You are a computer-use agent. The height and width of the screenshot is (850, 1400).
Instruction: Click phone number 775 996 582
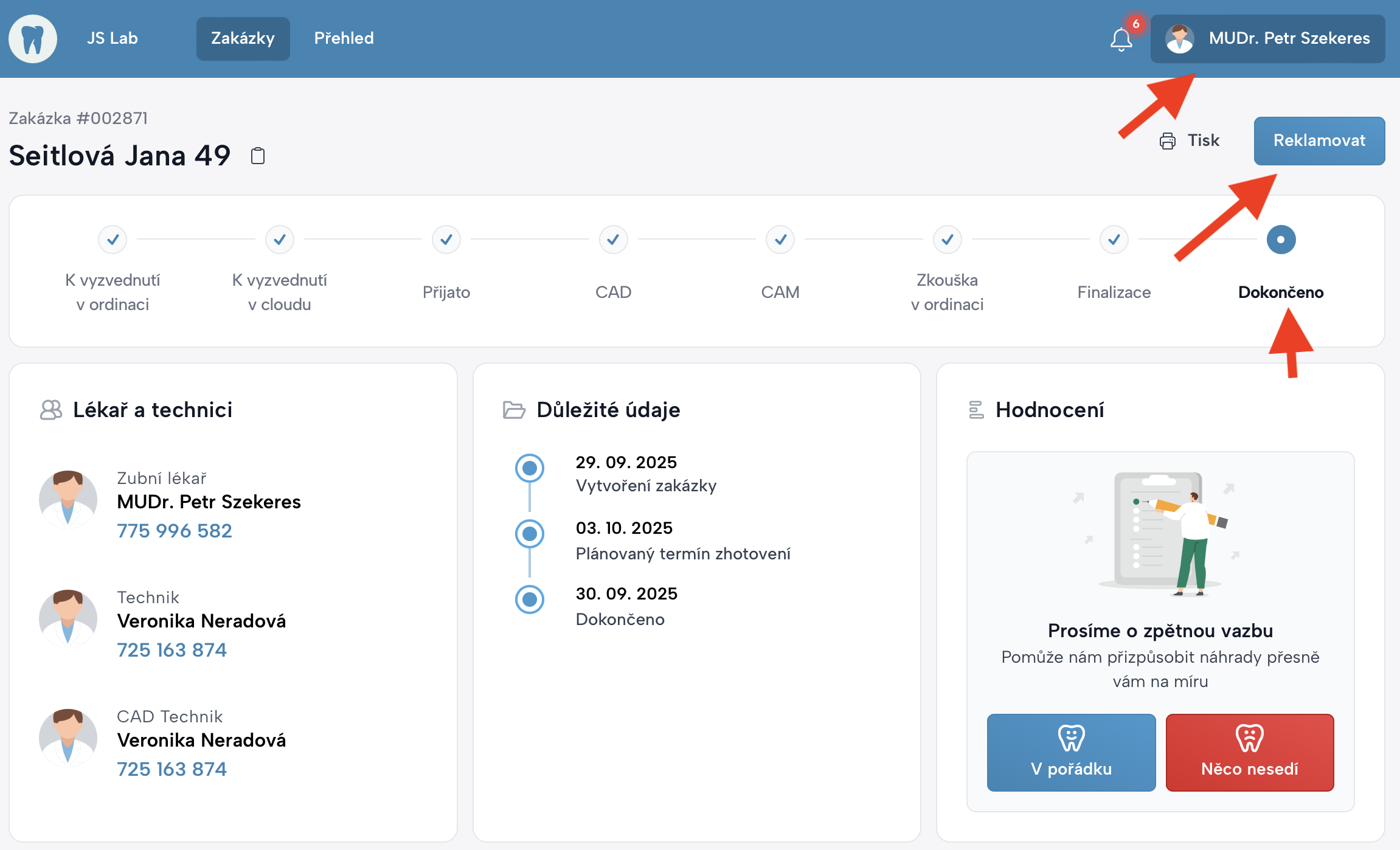175,531
